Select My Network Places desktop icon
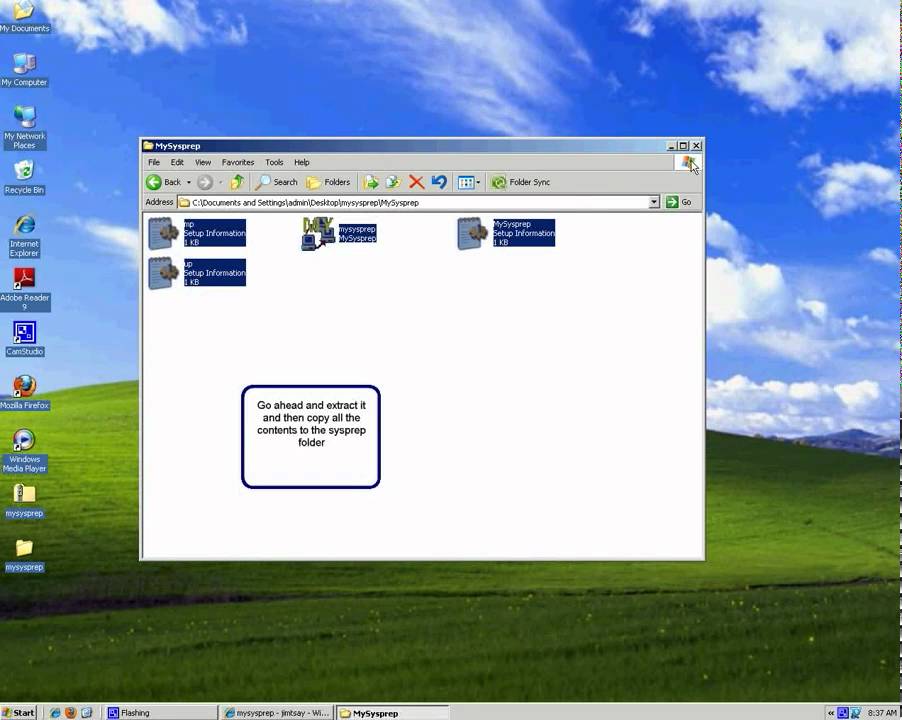Screen dimensions: 902x720 [x=24, y=128]
